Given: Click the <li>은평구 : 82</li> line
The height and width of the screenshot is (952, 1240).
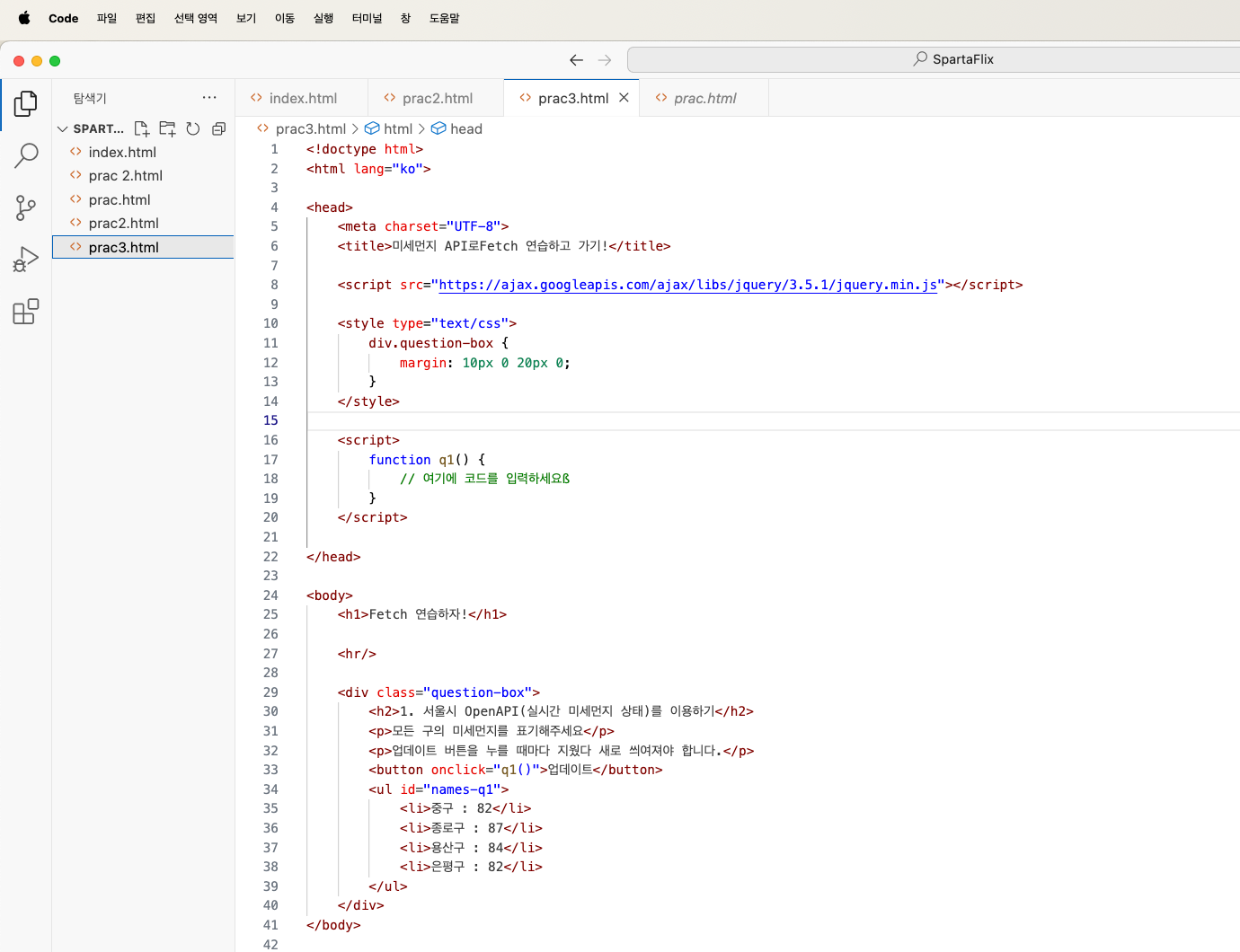Looking at the screenshot, I should coord(471,867).
